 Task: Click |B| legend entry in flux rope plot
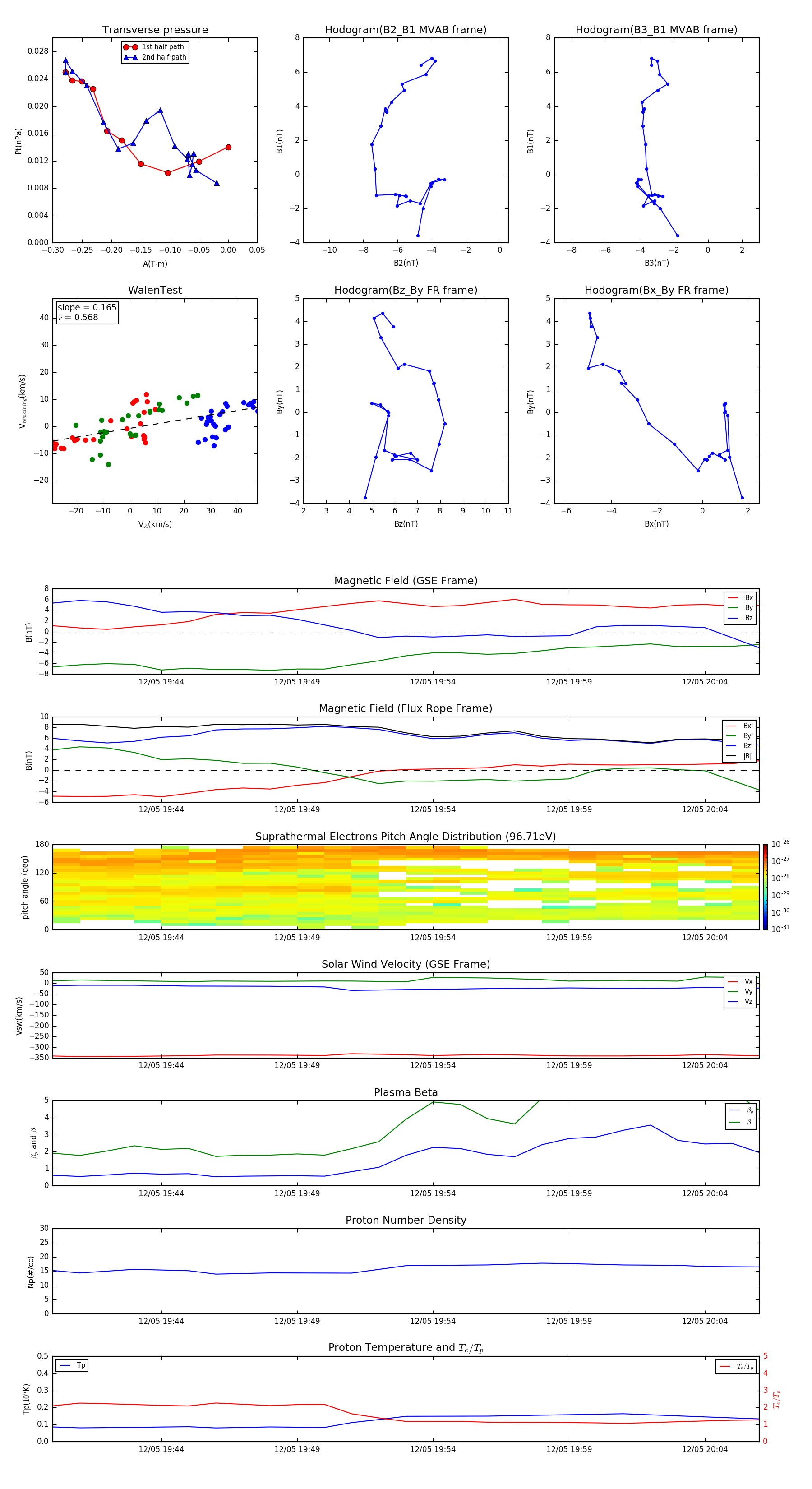(739, 756)
